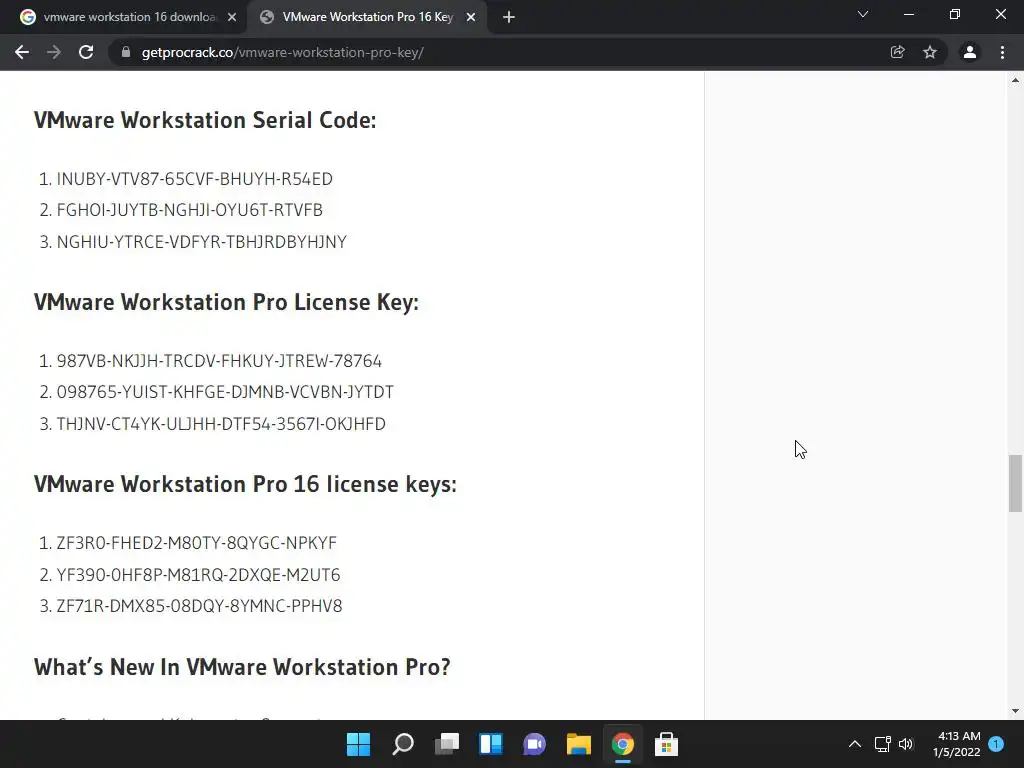Close the vmware workstation 16 download tab
This screenshot has width=1024, height=768.
(x=232, y=18)
